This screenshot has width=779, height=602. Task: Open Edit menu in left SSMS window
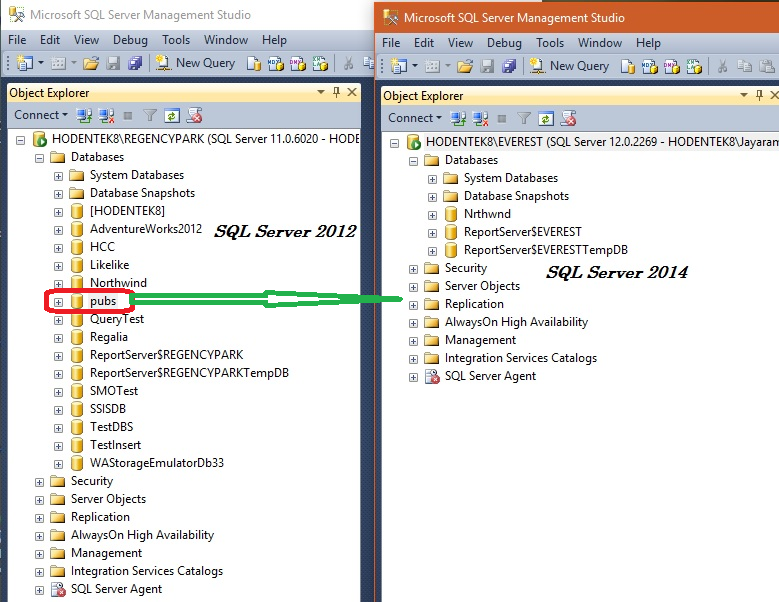tap(50, 40)
